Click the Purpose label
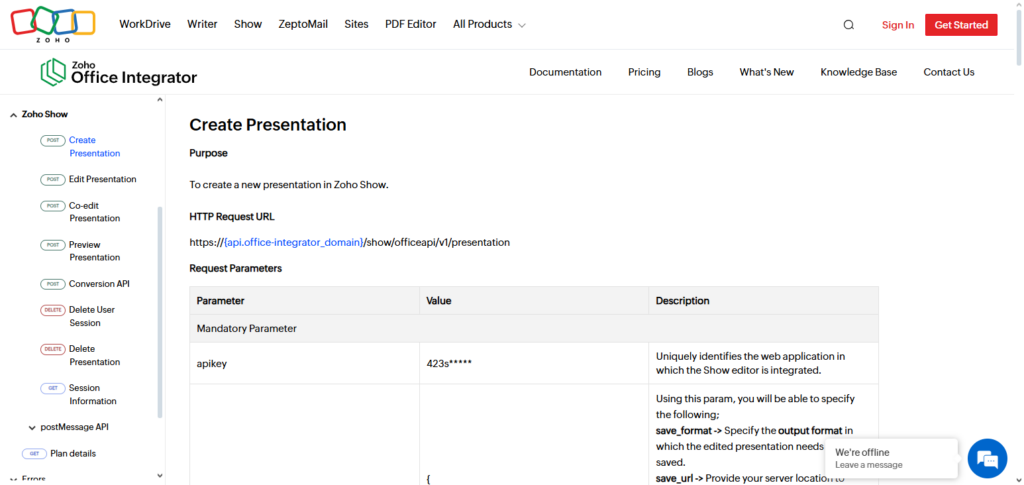Viewport: 1024px width, 485px height. 208,153
